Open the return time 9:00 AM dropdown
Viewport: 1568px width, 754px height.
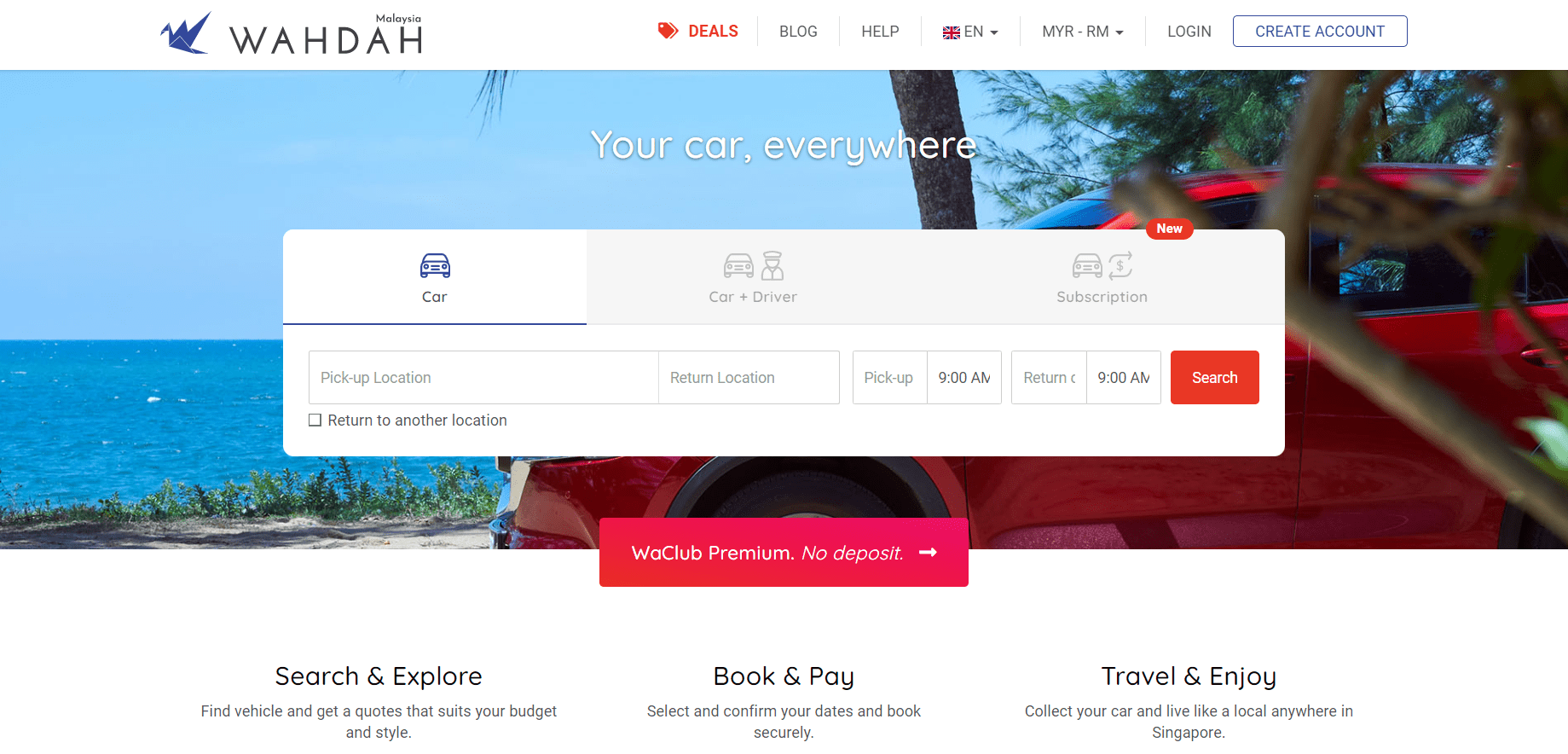click(1124, 378)
